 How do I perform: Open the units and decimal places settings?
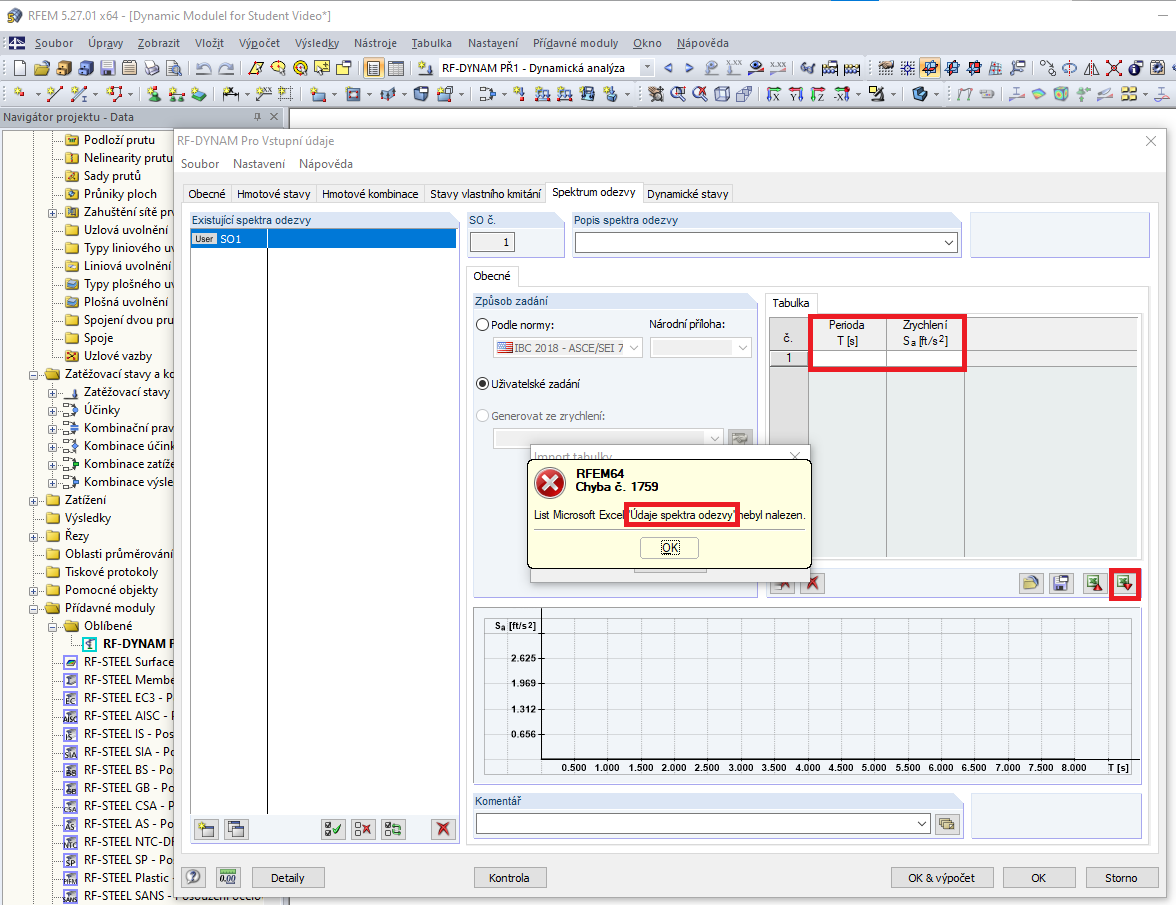click(x=227, y=877)
